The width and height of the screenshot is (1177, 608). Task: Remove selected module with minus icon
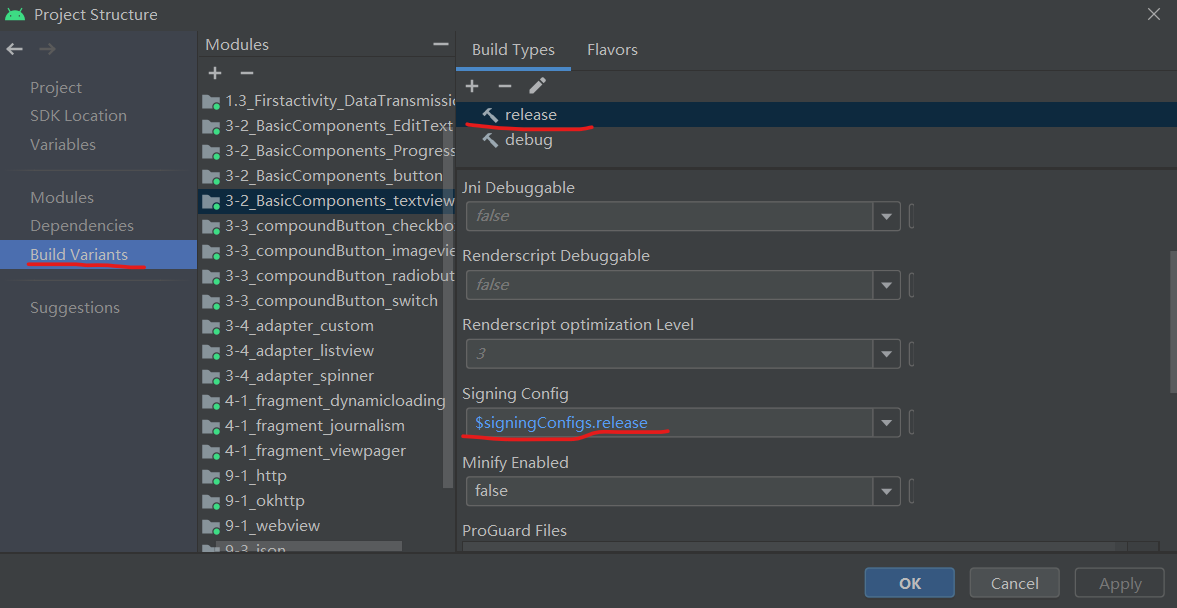[x=245, y=72]
